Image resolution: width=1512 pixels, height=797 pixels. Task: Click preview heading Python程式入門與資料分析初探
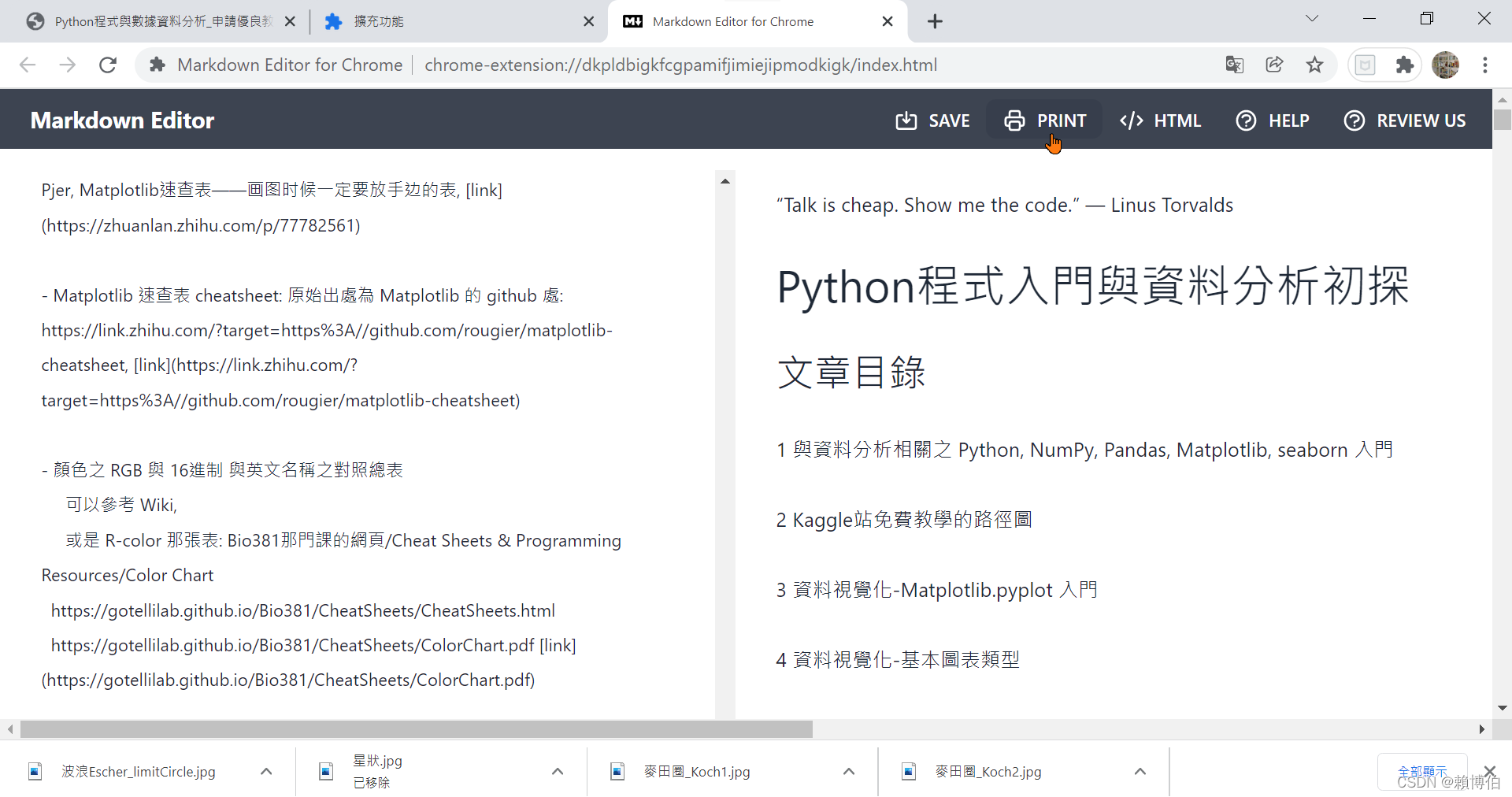pos(1093,286)
